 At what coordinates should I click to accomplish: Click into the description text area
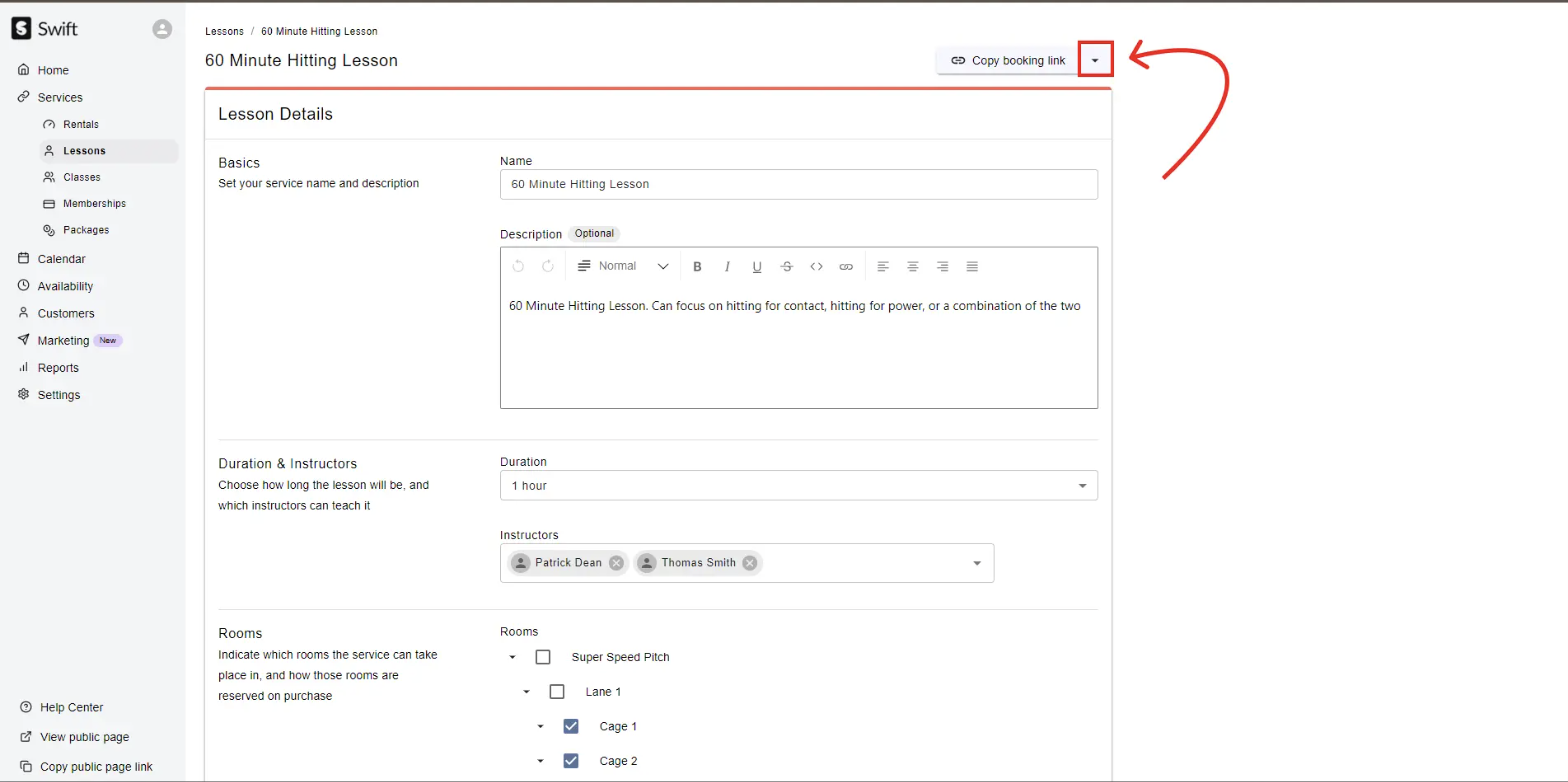798,346
